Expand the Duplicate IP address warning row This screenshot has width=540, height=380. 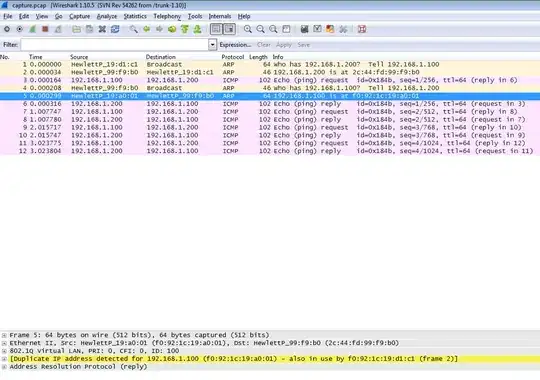[x=4, y=359]
